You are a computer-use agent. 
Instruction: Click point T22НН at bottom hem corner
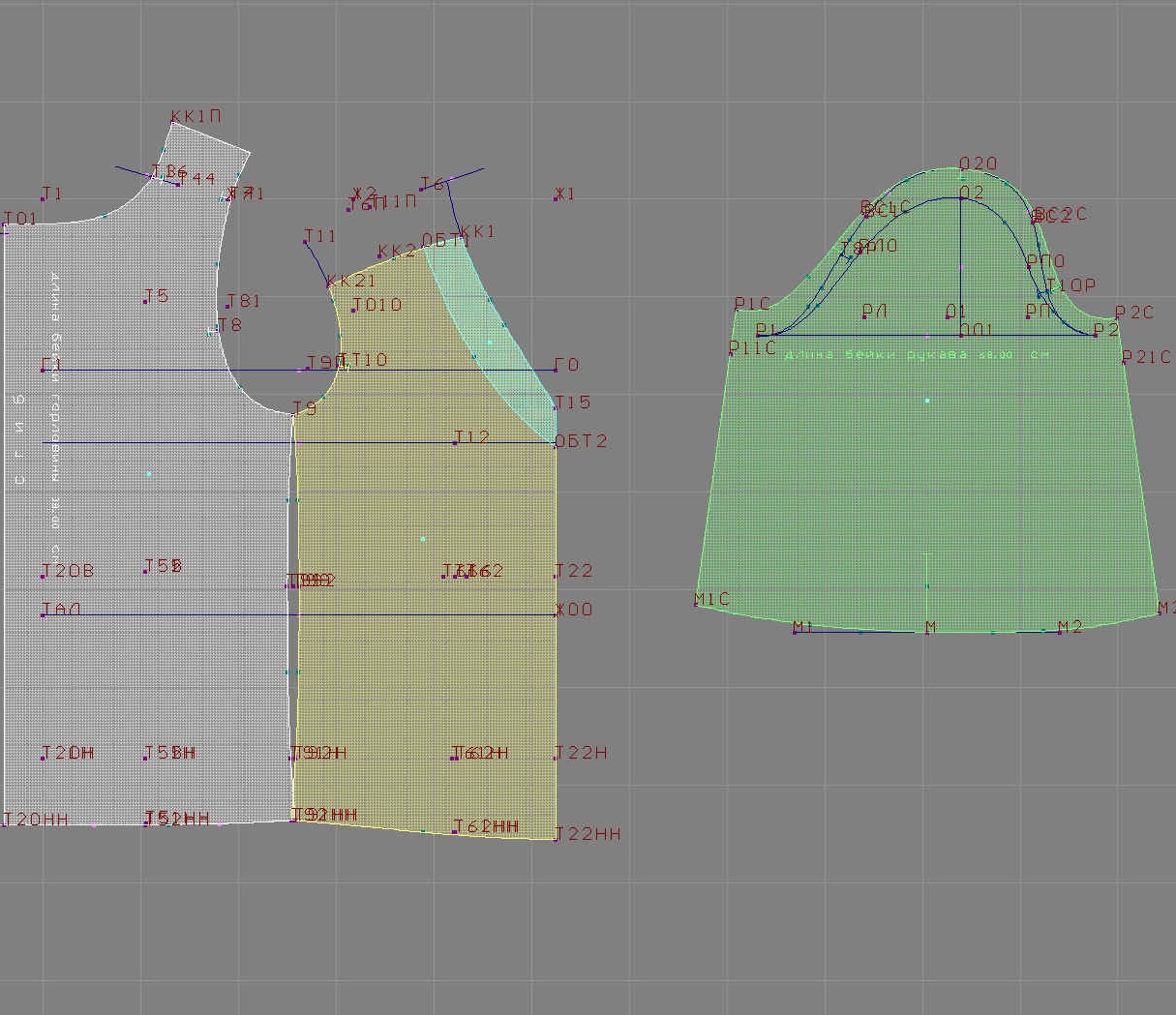tap(557, 839)
